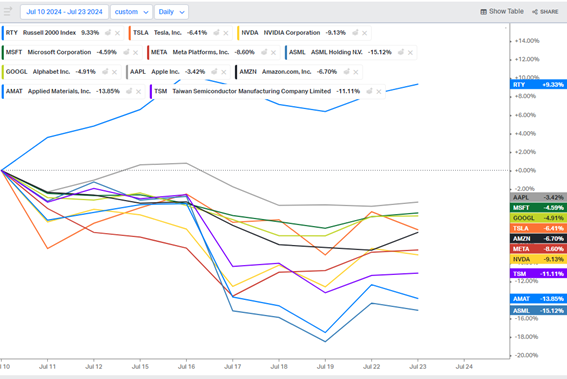Open the NVDA NVIDIA series style icon
Screen dimensions: 567x379
[355, 33]
